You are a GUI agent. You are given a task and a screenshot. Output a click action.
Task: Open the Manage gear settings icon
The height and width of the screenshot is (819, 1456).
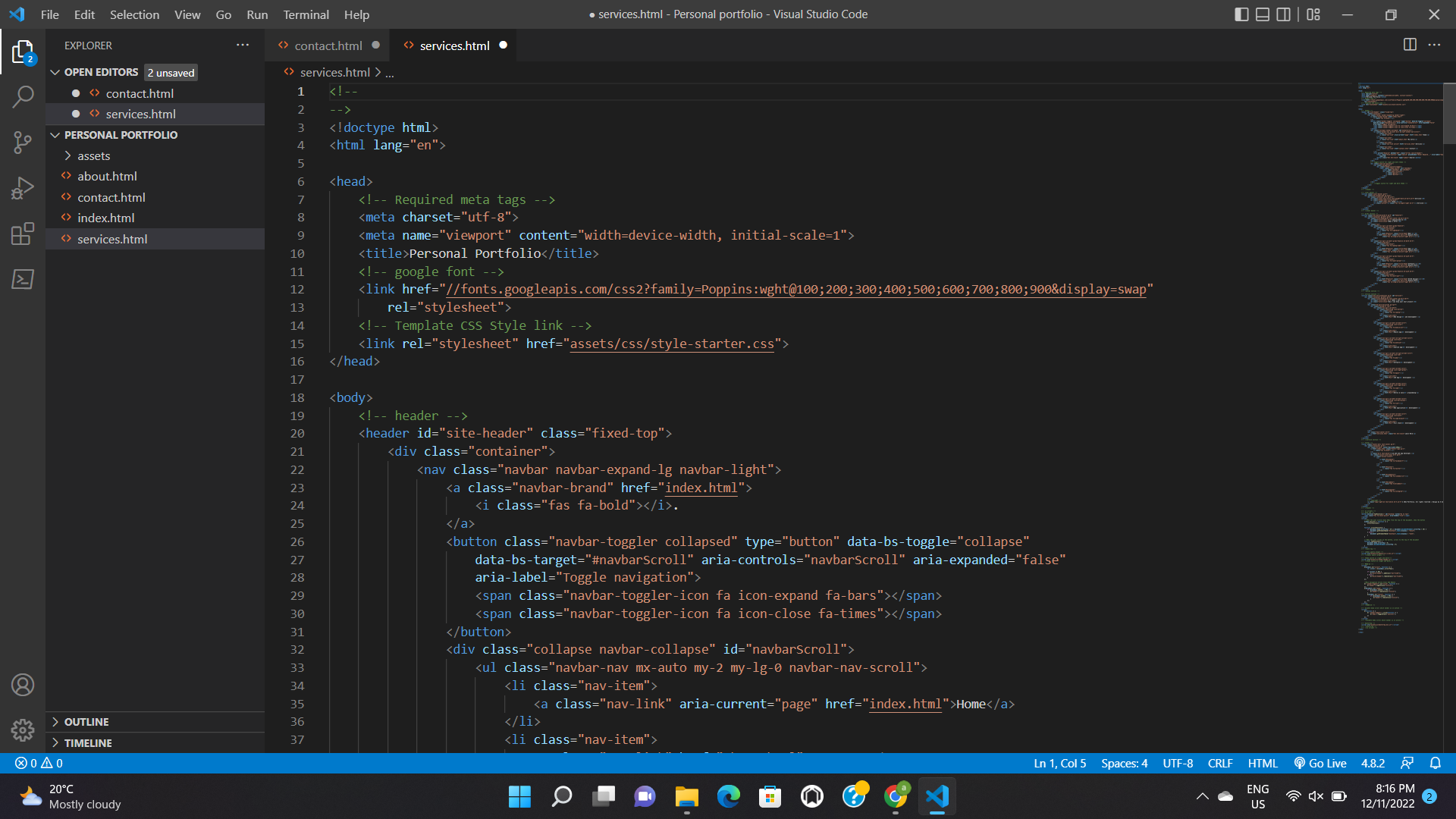coord(23,730)
